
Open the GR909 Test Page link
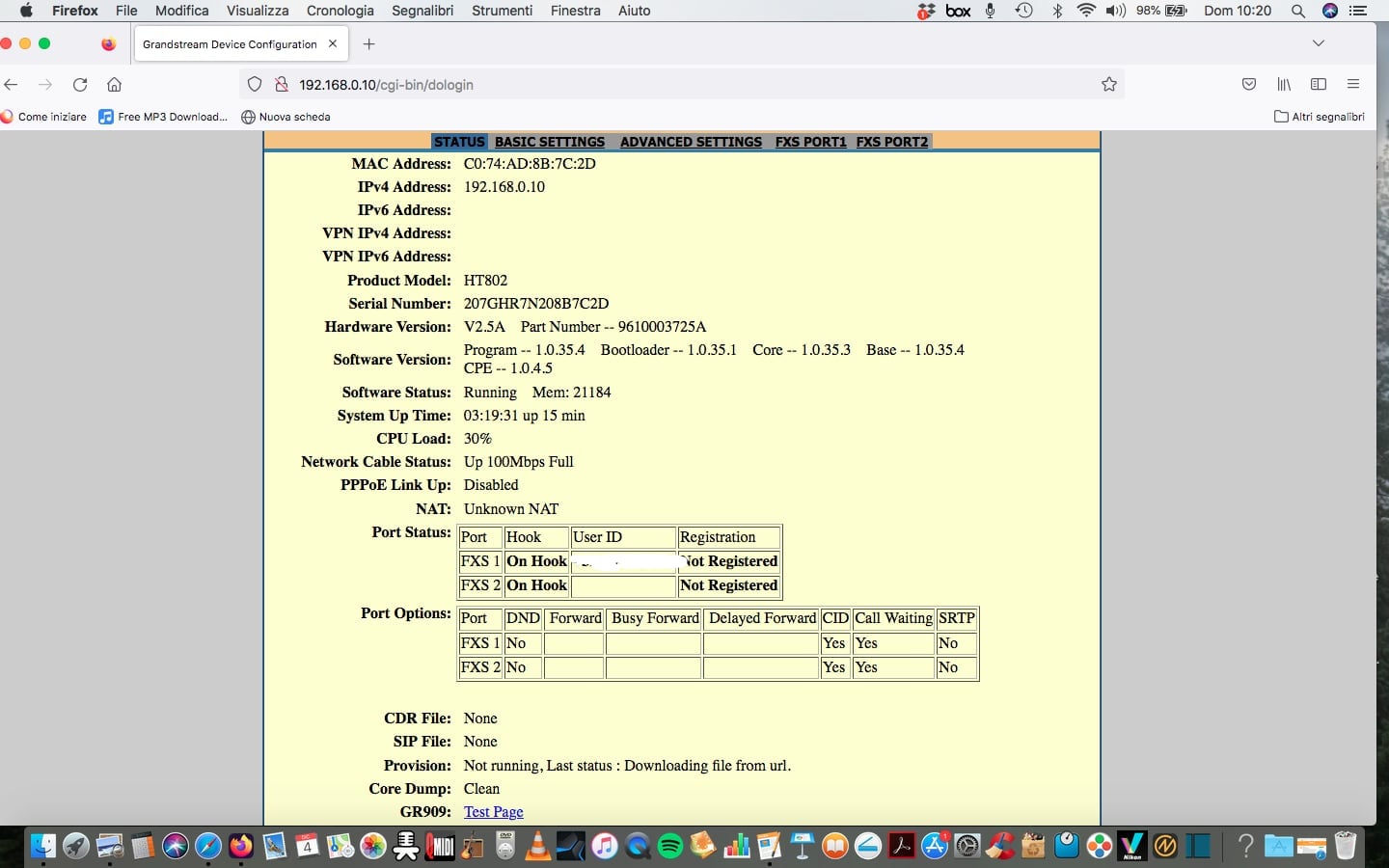coord(493,812)
